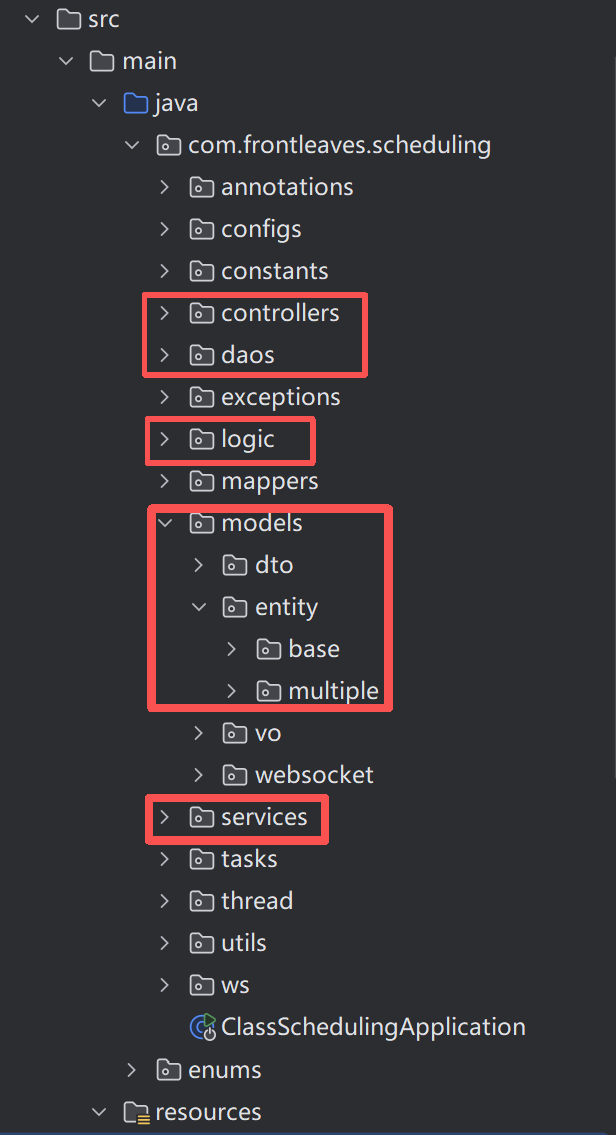Expand the annotations package
The image size is (616, 1135).
[164, 186]
